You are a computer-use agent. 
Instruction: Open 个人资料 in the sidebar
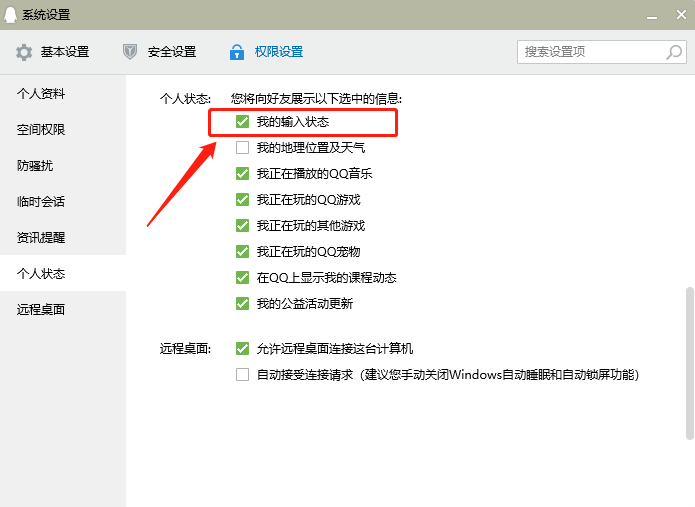(63, 94)
